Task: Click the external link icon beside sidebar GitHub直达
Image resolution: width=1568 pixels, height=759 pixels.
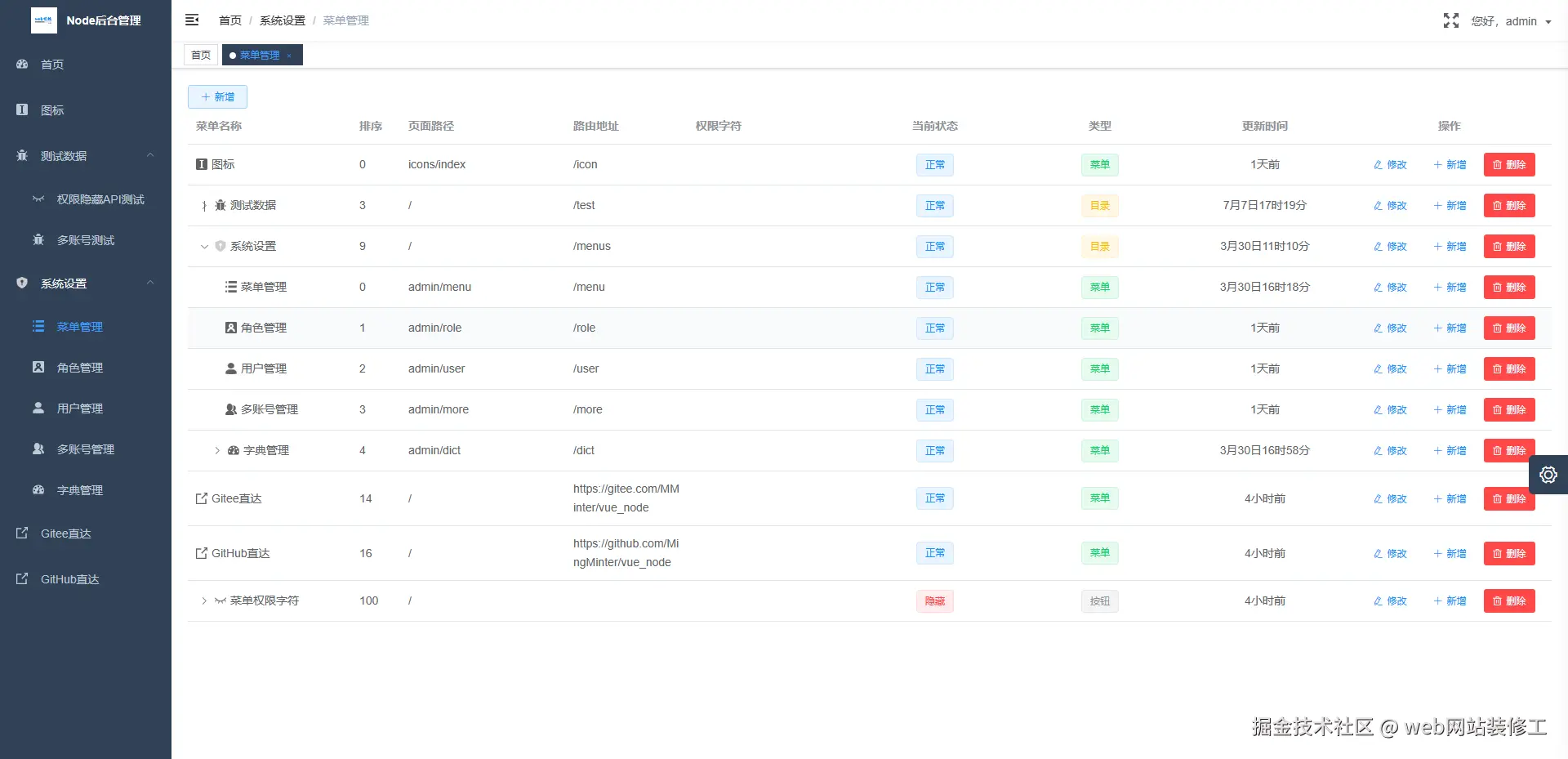Action: point(22,578)
